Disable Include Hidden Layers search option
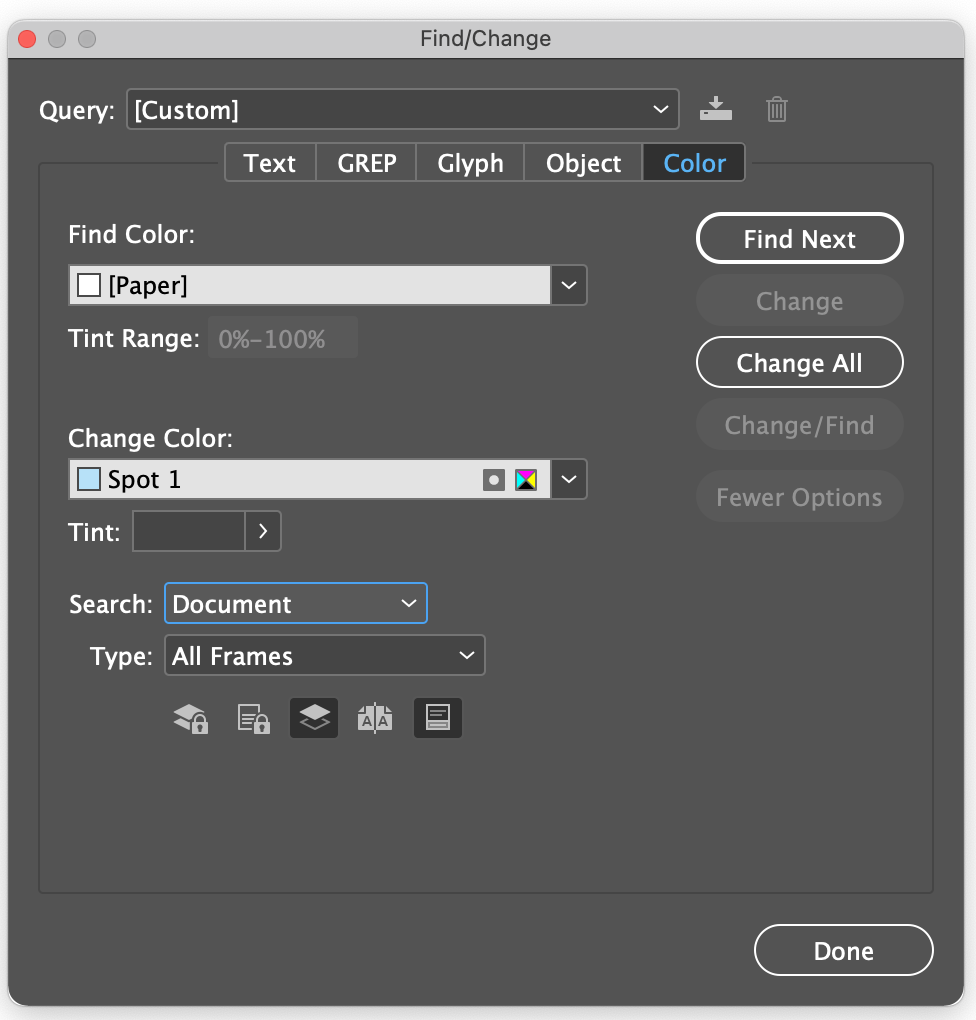The width and height of the screenshot is (976, 1020). [x=314, y=718]
